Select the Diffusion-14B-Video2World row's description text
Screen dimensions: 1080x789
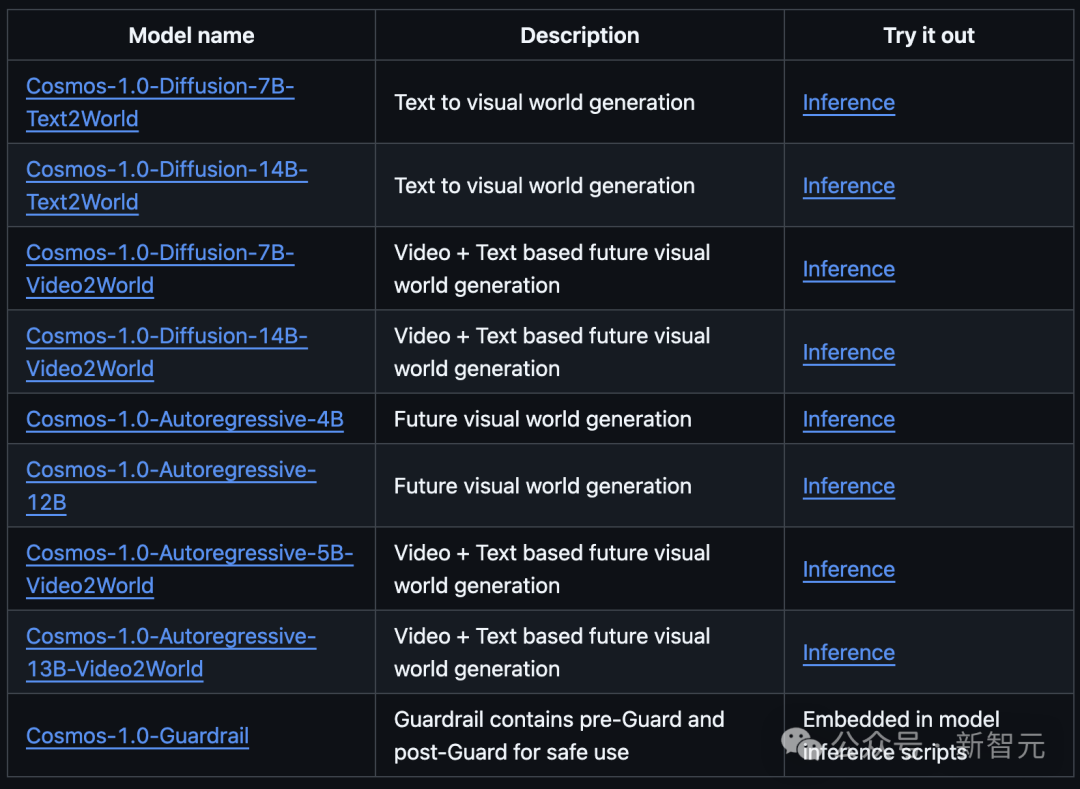[x=552, y=352]
